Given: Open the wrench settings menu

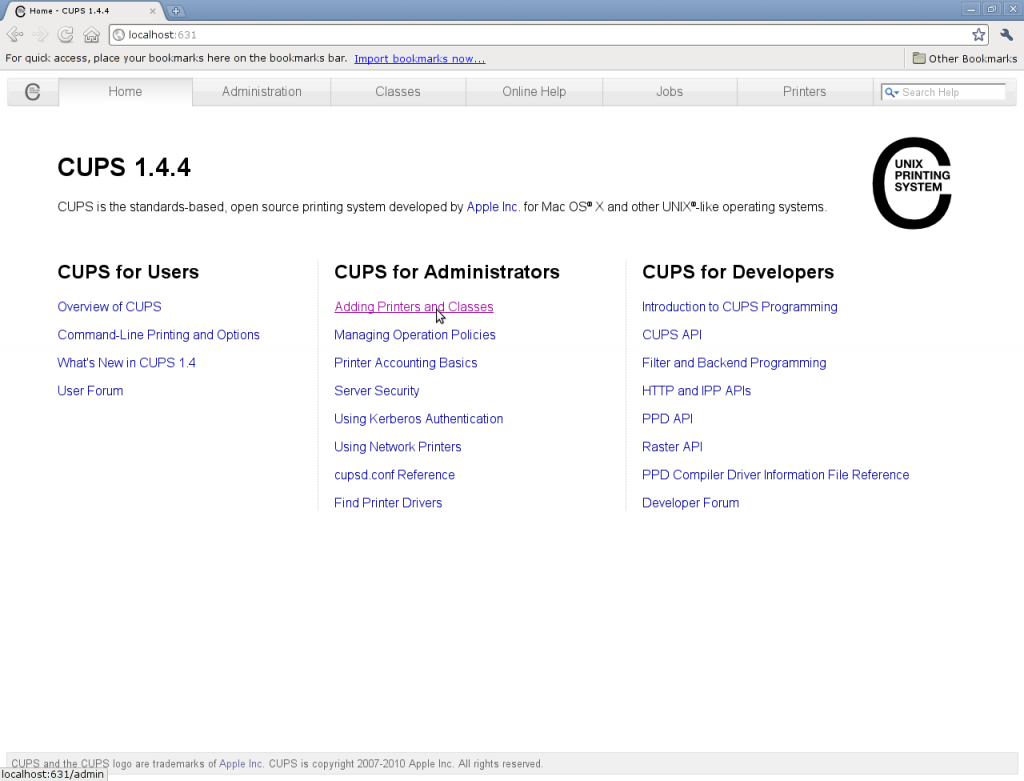Looking at the screenshot, I should (1006, 35).
